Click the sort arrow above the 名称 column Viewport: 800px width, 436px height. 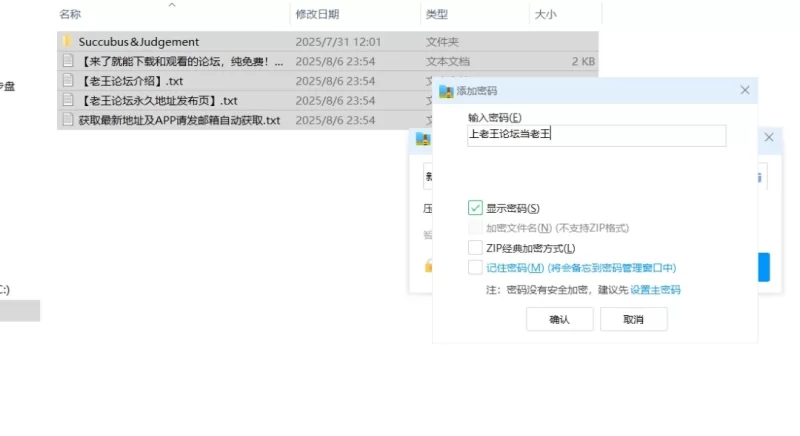[x=172, y=5]
